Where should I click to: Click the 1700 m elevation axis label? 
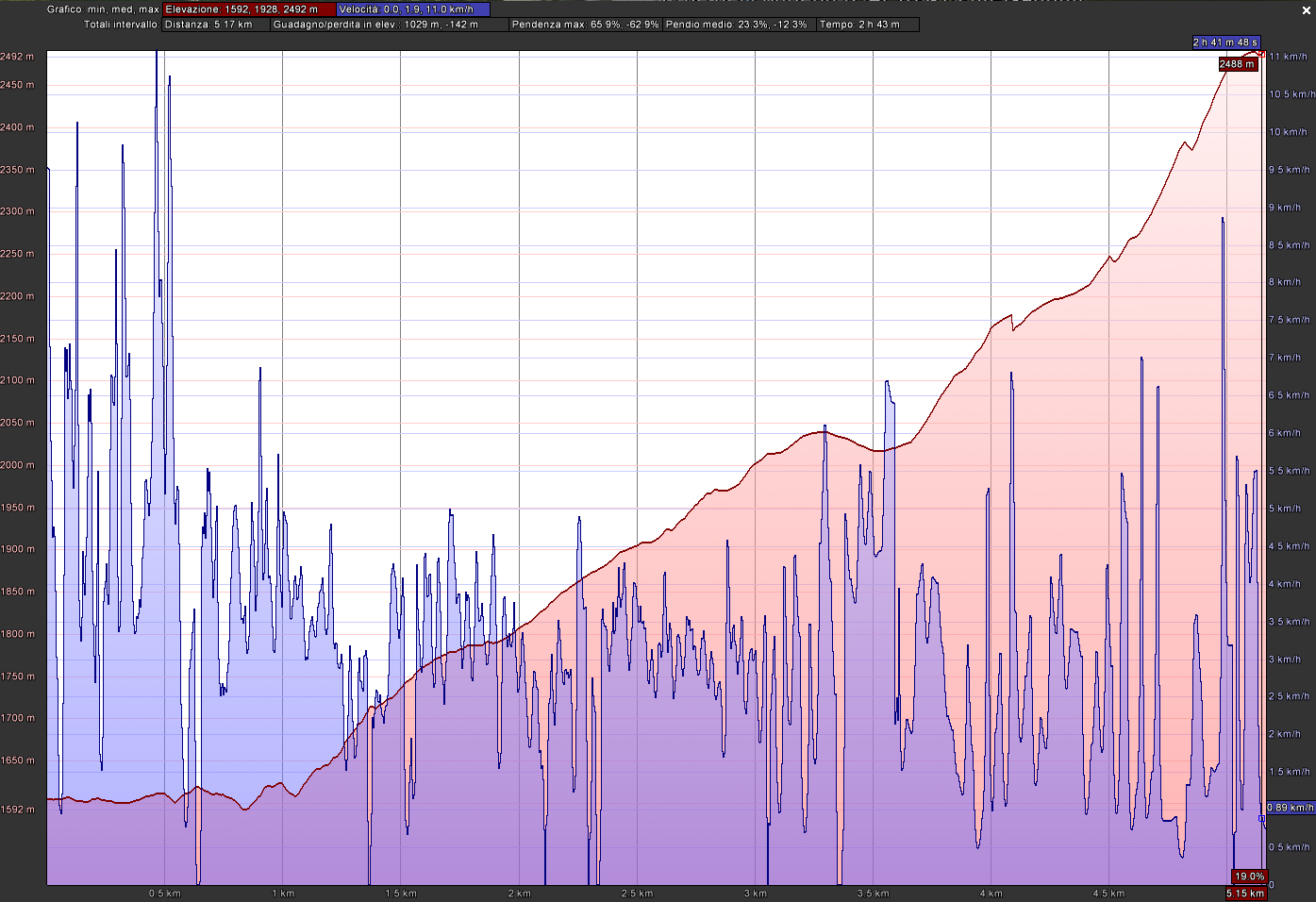point(17,718)
